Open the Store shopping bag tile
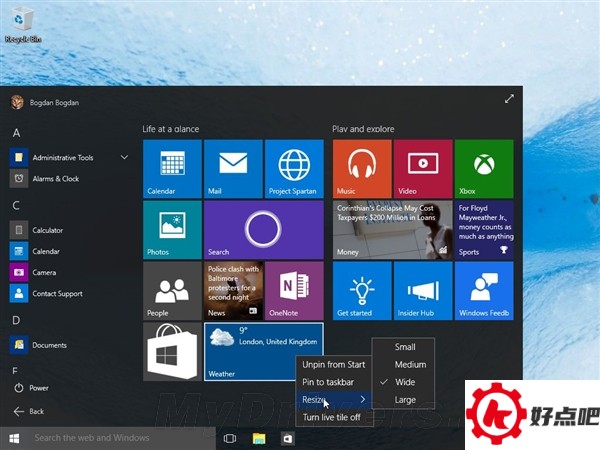This screenshot has width=600, height=450. pos(172,352)
